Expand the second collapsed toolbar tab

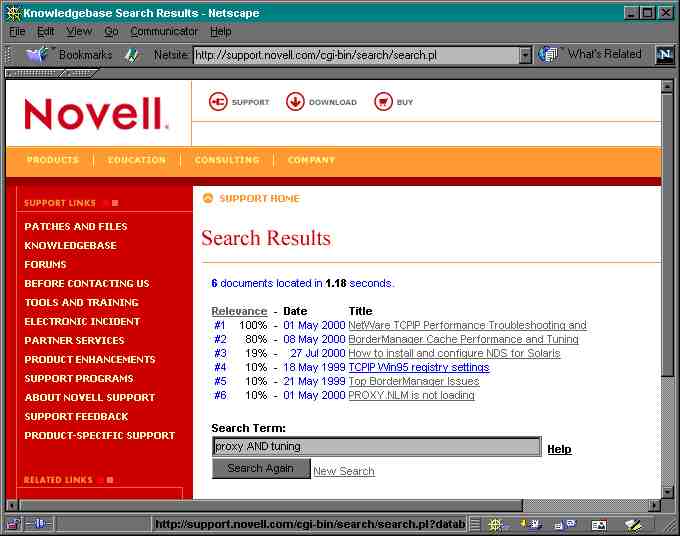80,74
